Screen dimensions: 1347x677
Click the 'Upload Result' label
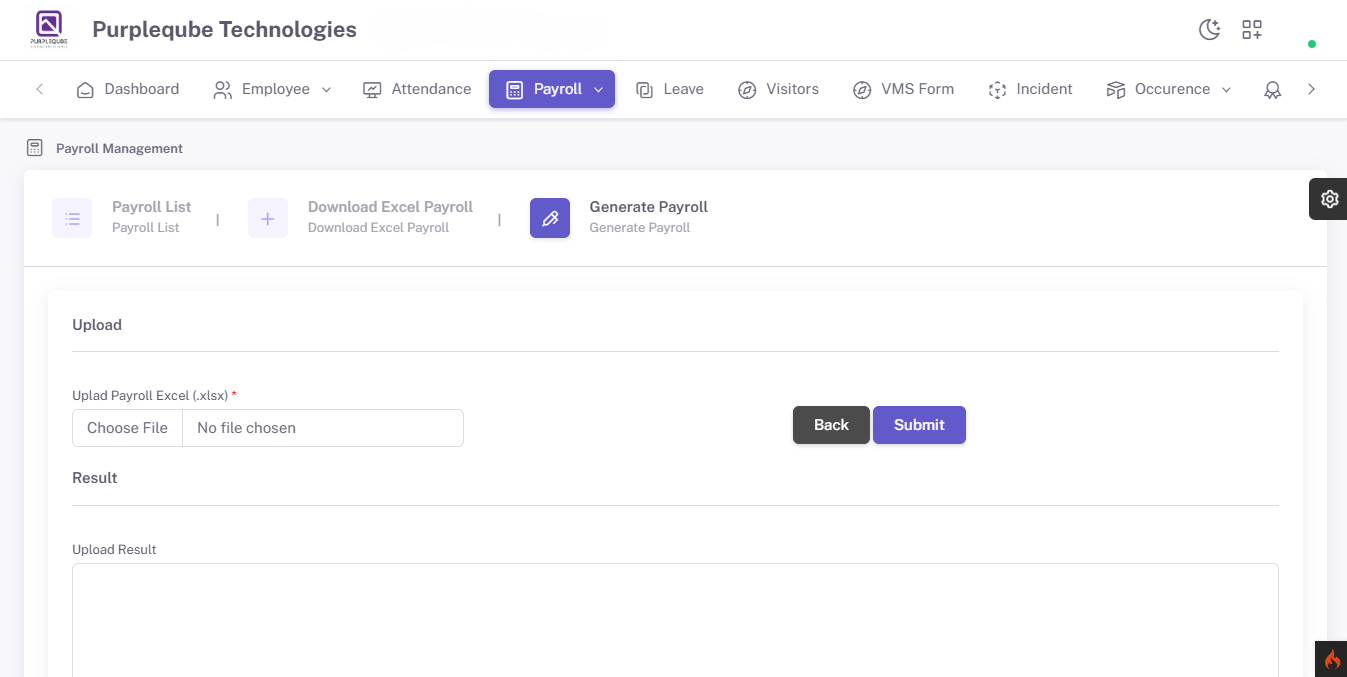click(x=114, y=550)
